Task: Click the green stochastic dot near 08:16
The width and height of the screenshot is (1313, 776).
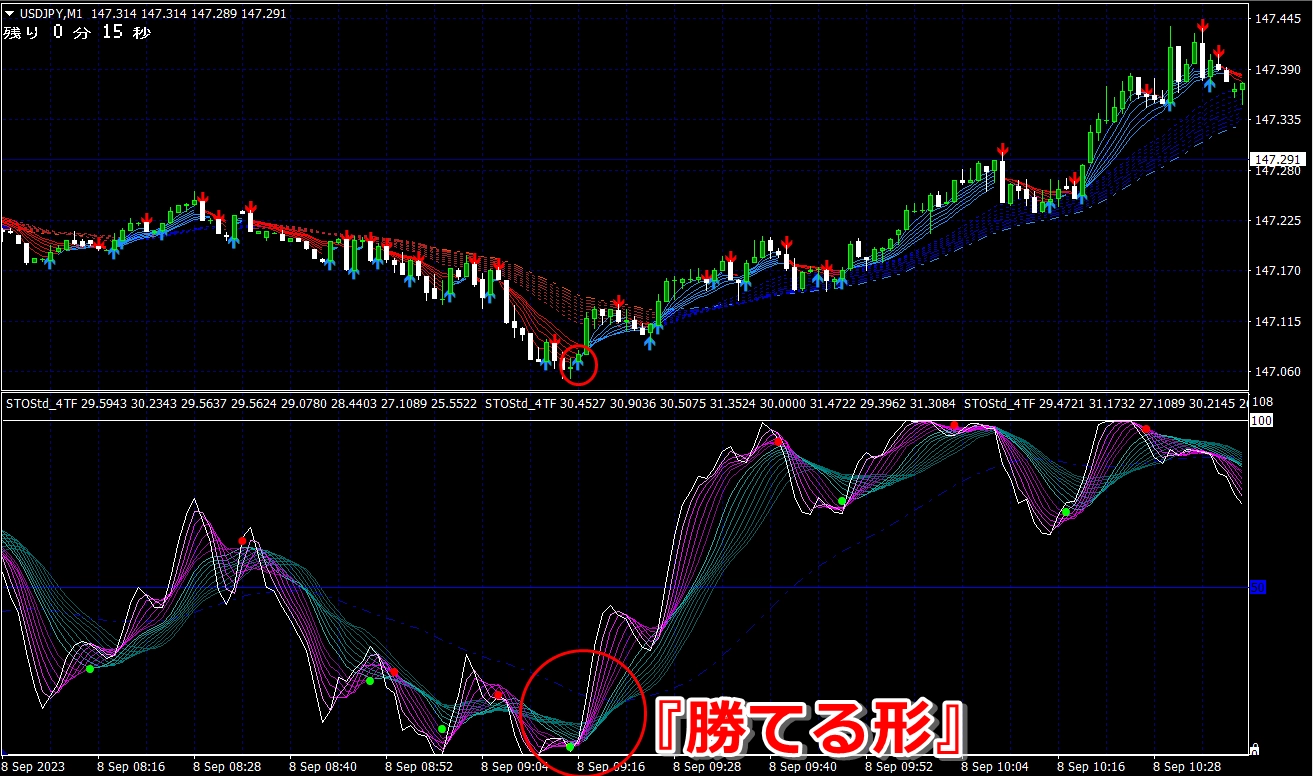Action: click(x=90, y=668)
